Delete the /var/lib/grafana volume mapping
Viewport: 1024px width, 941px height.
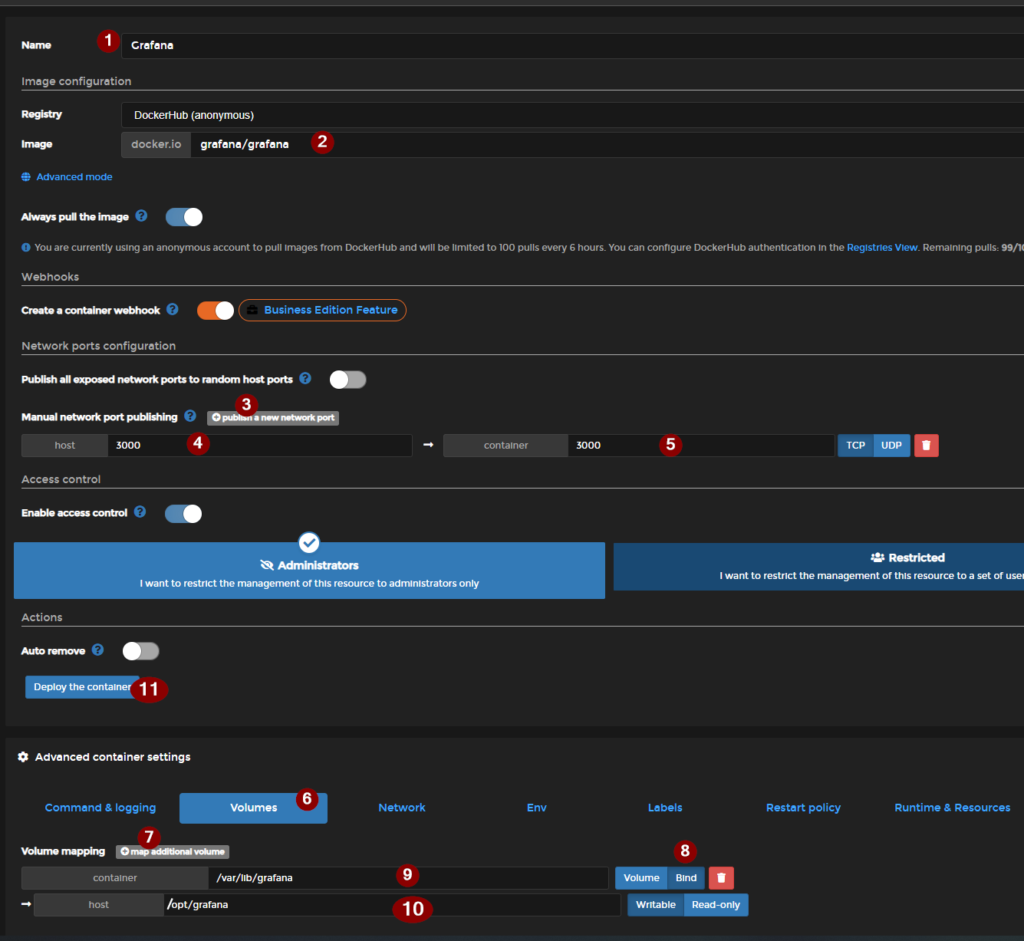coord(721,878)
